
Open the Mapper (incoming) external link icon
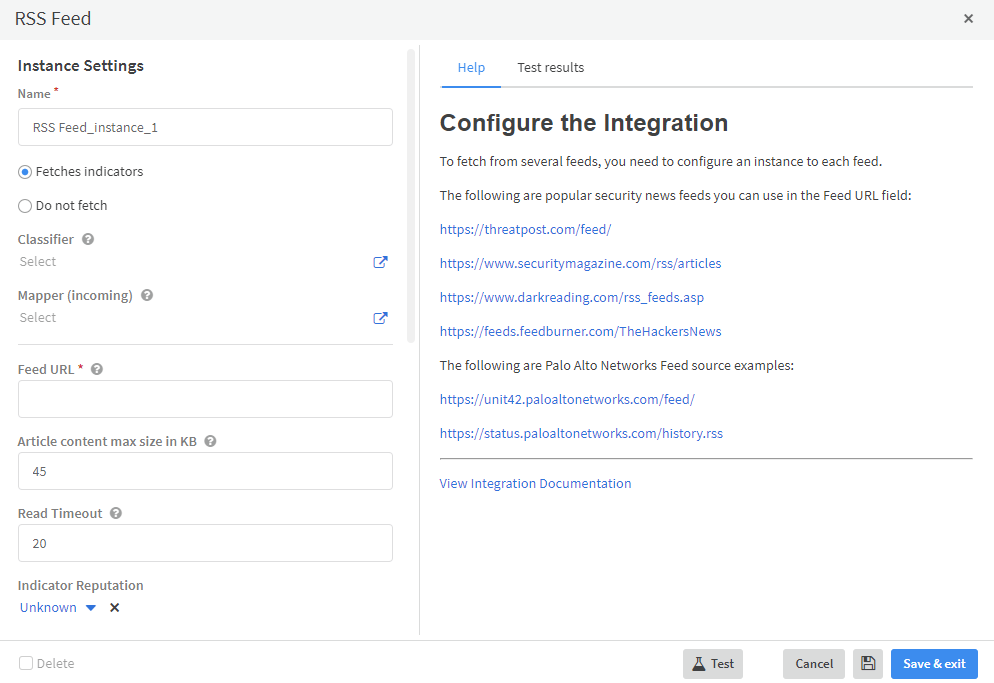click(380, 318)
